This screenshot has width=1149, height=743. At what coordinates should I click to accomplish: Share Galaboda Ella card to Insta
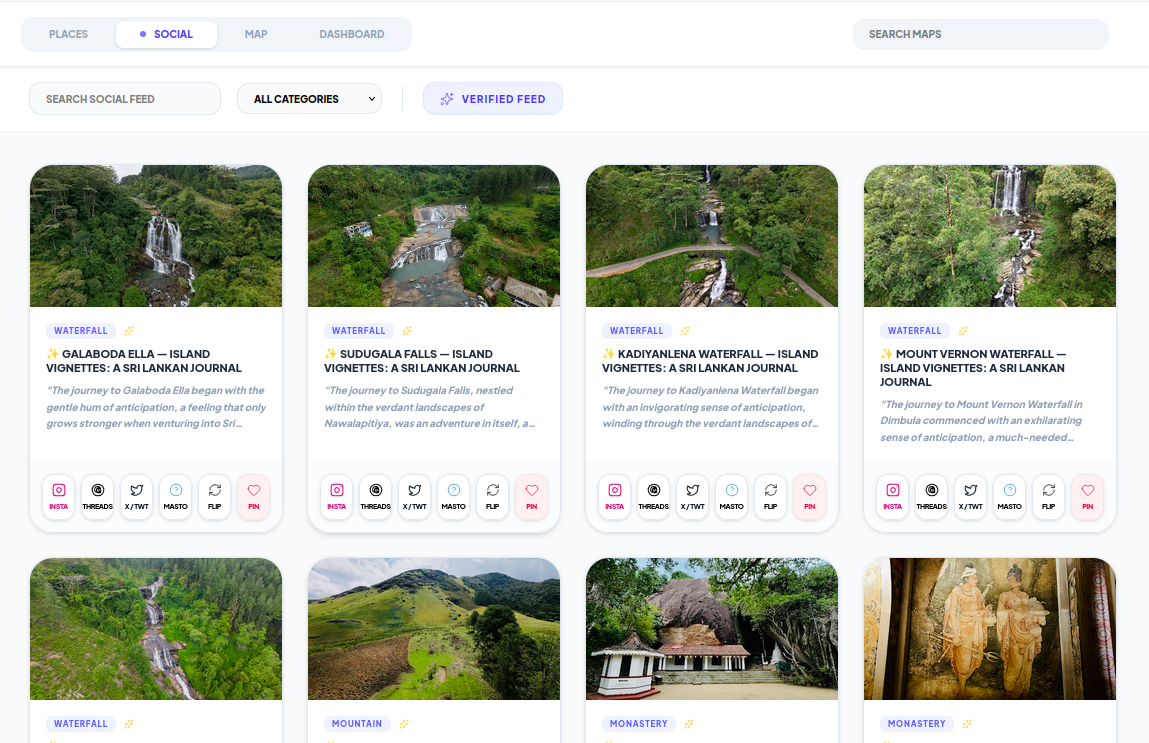pos(59,497)
